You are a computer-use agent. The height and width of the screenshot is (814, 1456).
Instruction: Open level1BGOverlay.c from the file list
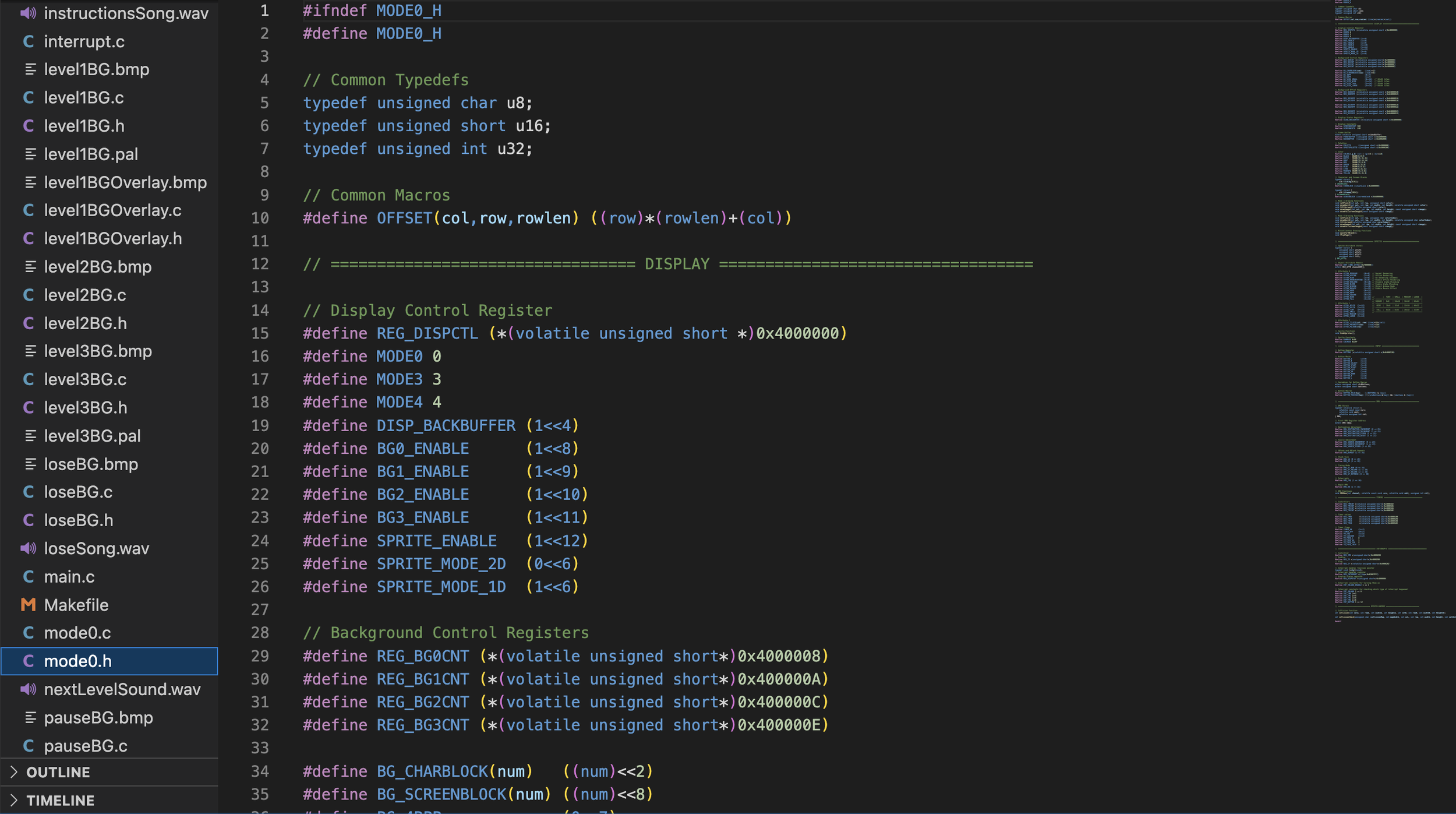pyautogui.click(x=112, y=210)
